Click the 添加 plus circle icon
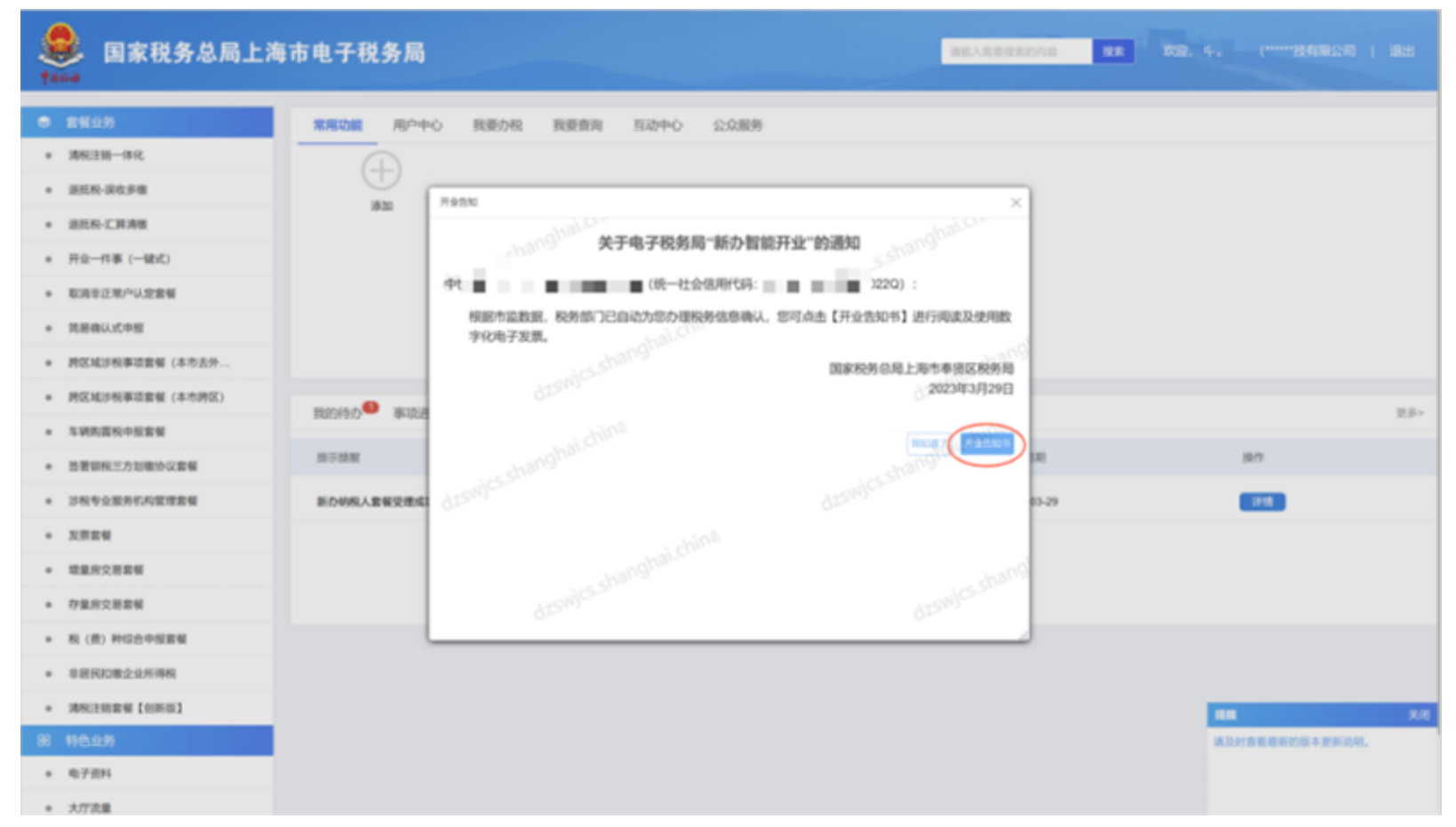The height and width of the screenshot is (827, 1456). pyautogui.click(x=381, y=171)
